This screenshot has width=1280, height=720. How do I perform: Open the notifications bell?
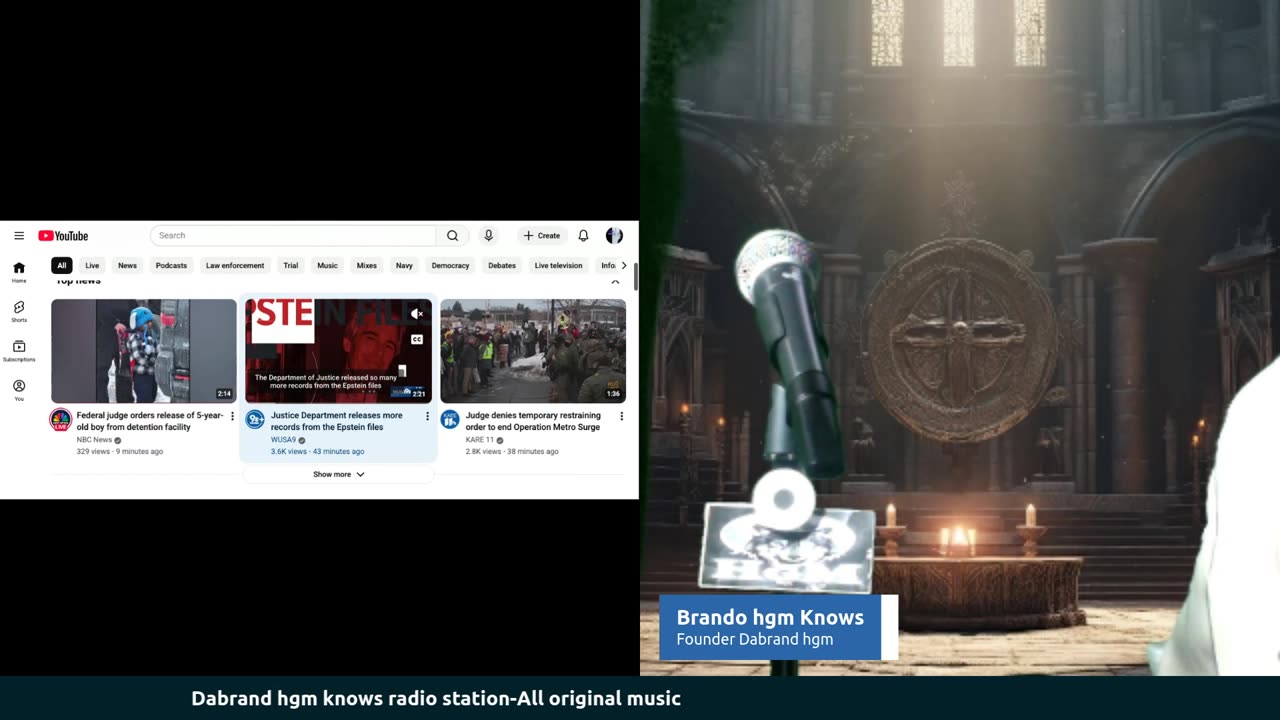pos(583,236)
